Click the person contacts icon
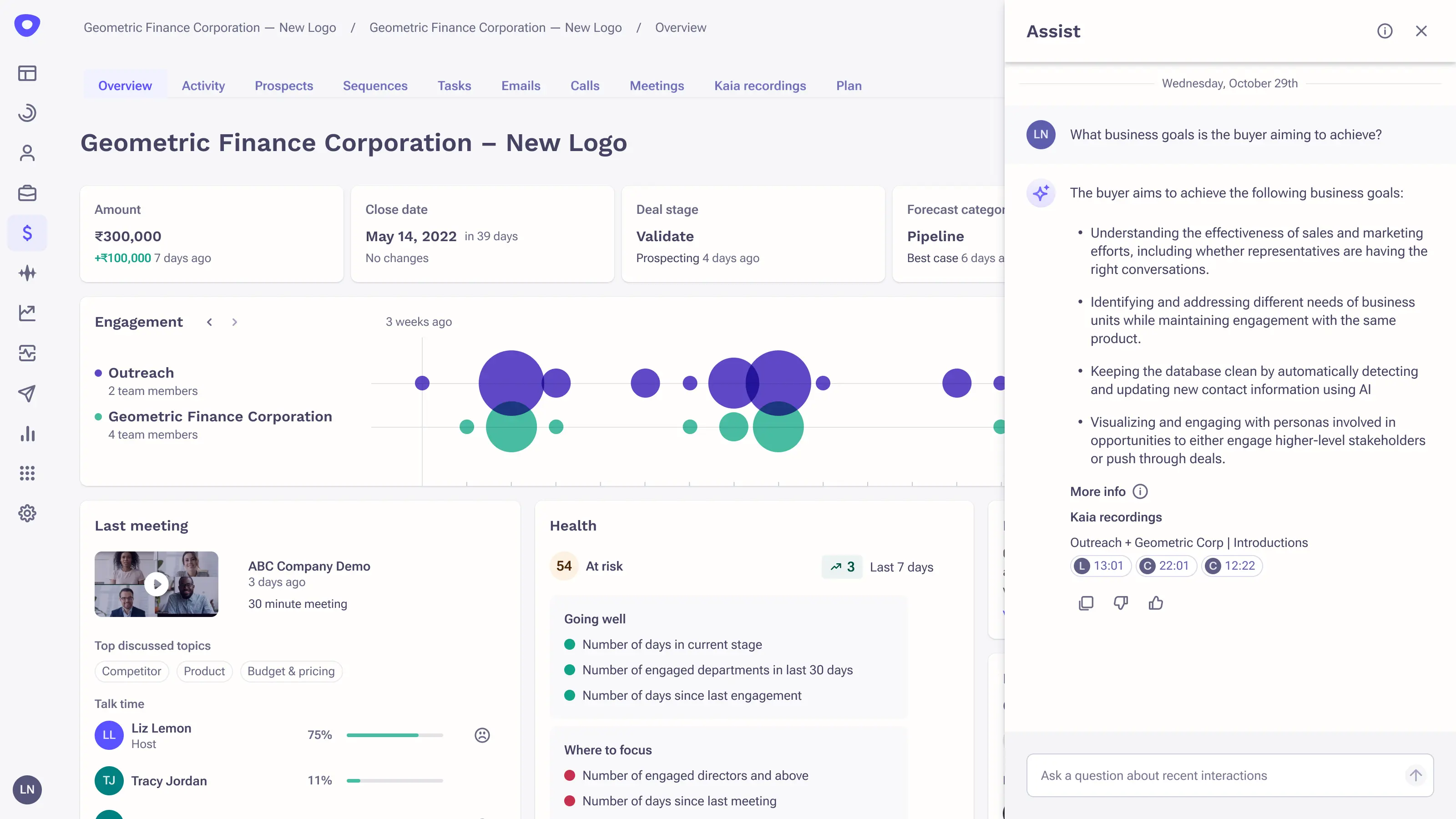The width and height of the screenshot is (1456, 819). coord(27,152)
